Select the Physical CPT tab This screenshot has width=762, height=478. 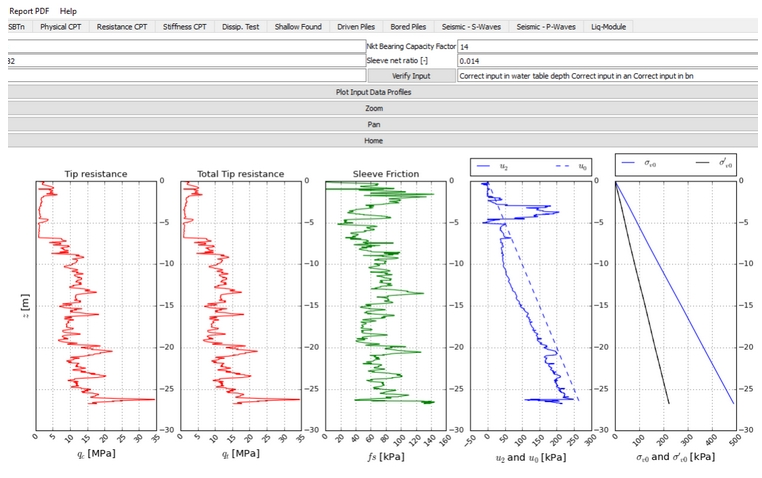coord(61,27)
